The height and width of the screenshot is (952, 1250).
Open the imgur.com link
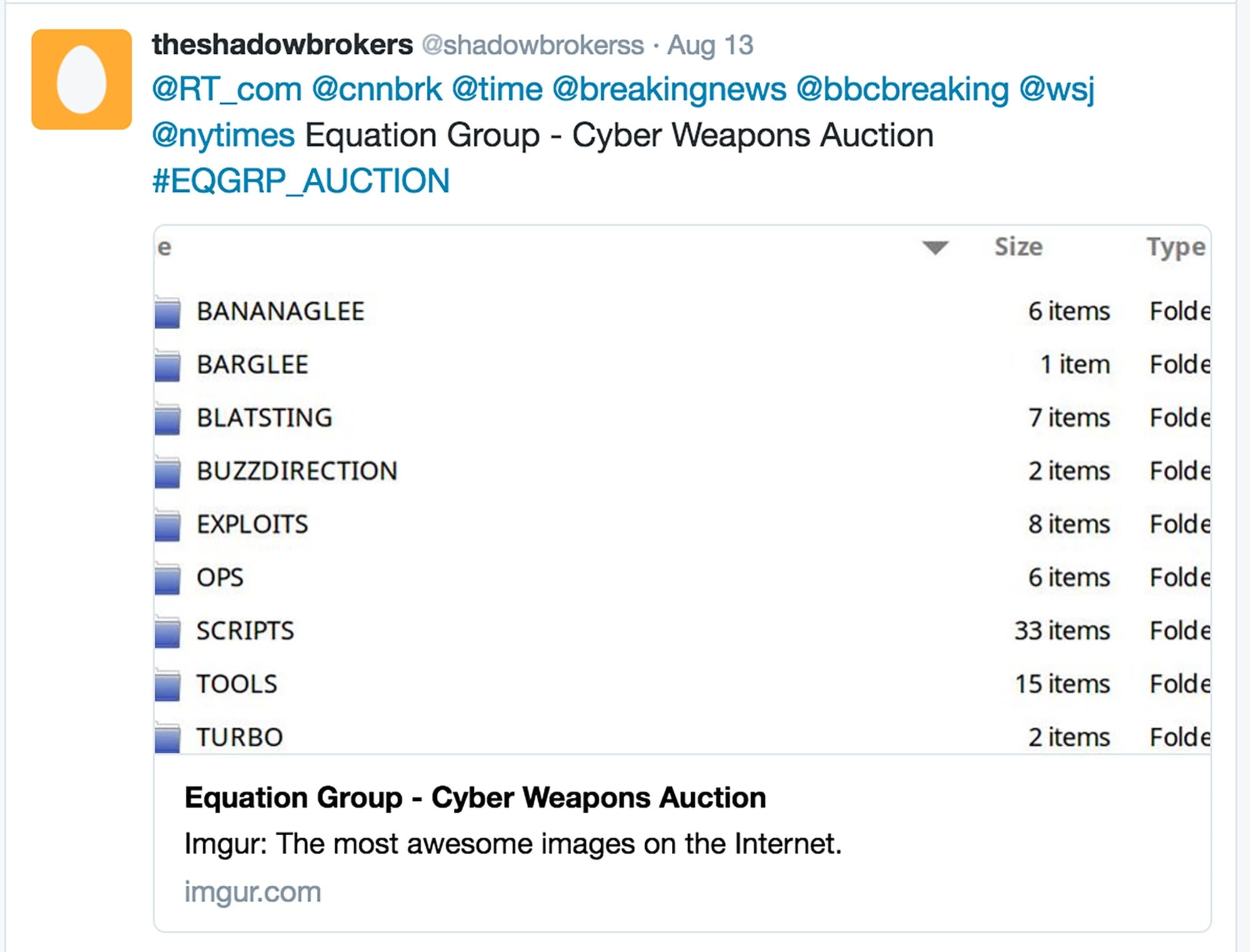pos(252,892)
